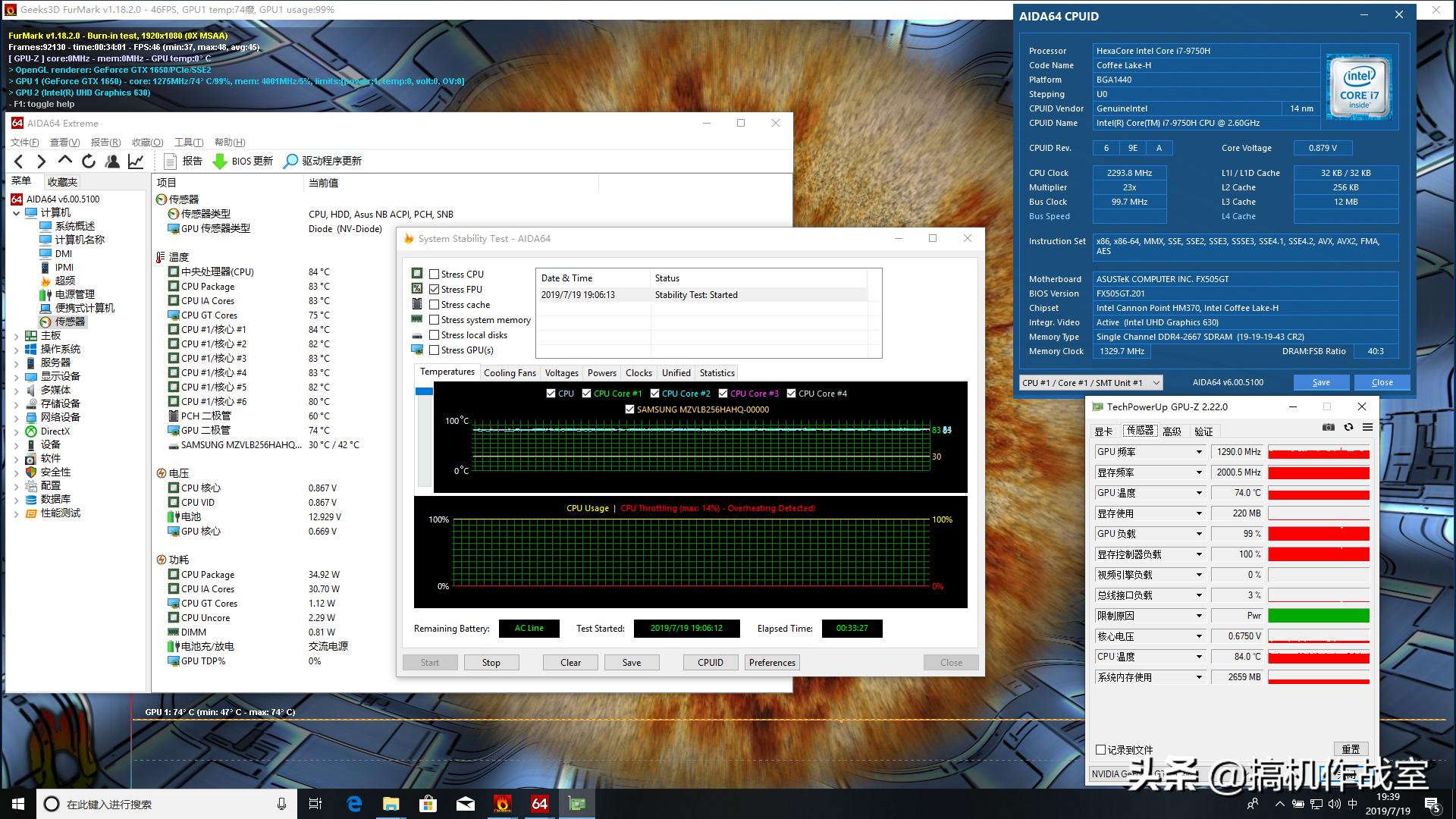Open Task View on taskbar
Image resolution: width=1456 pixels, height=819 pixels.
tap(315, 804)
